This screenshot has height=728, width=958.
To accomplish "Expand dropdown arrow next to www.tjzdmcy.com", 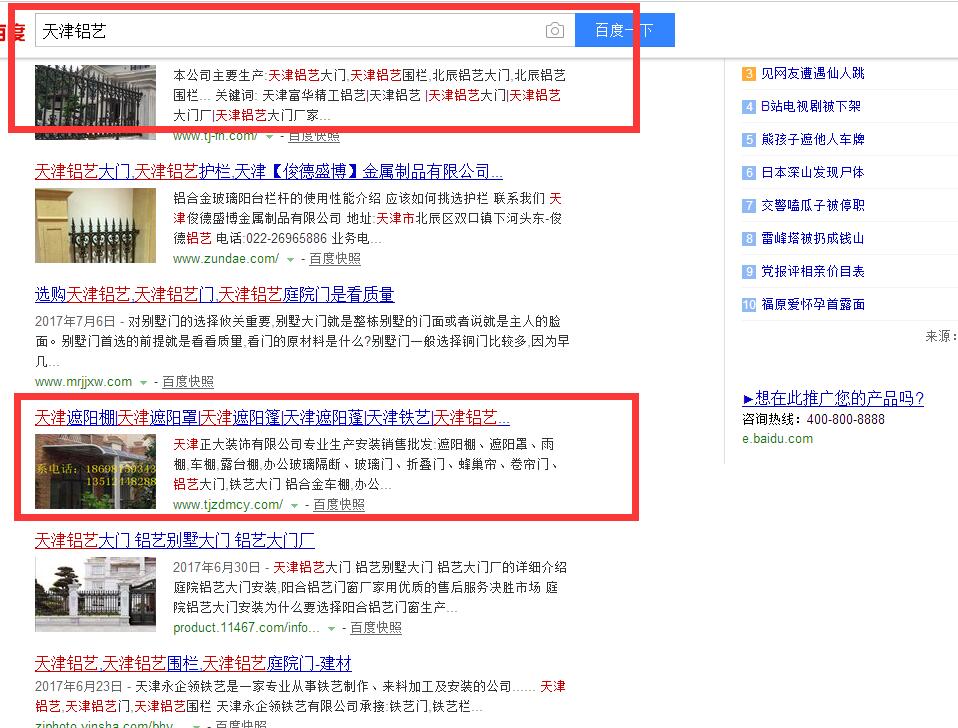I will click(x=294, y=506).
